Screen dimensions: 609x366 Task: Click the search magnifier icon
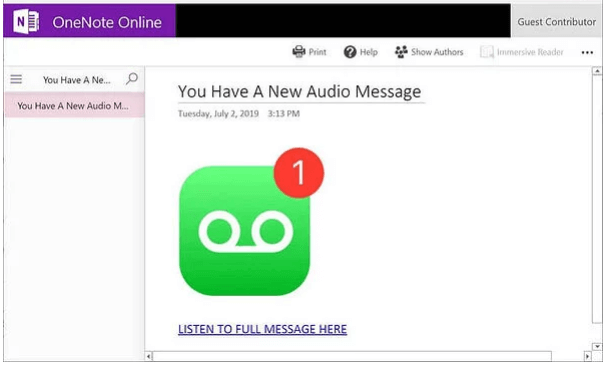click(132, 79)
